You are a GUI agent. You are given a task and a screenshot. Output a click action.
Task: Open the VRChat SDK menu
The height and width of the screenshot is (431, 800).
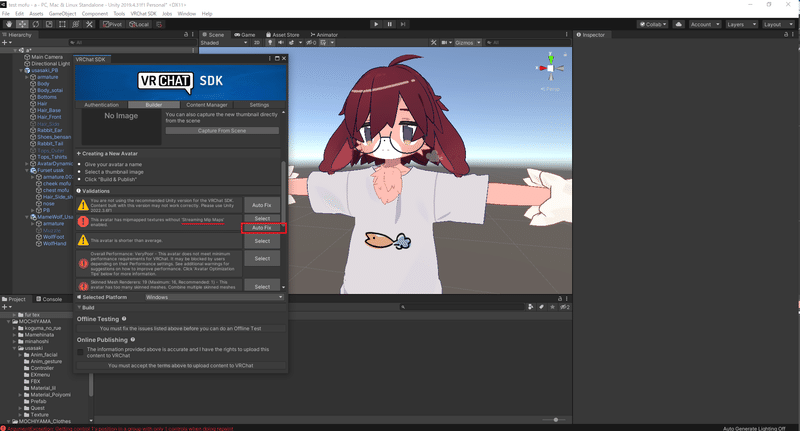pos(143,14)
